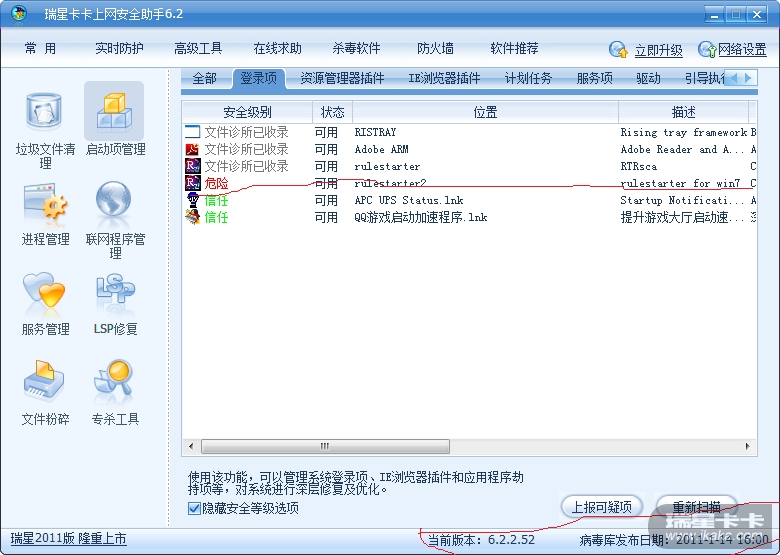
Task: Click 当前版本: 6.2.2.52 status text
Action: tap(482, 540)
